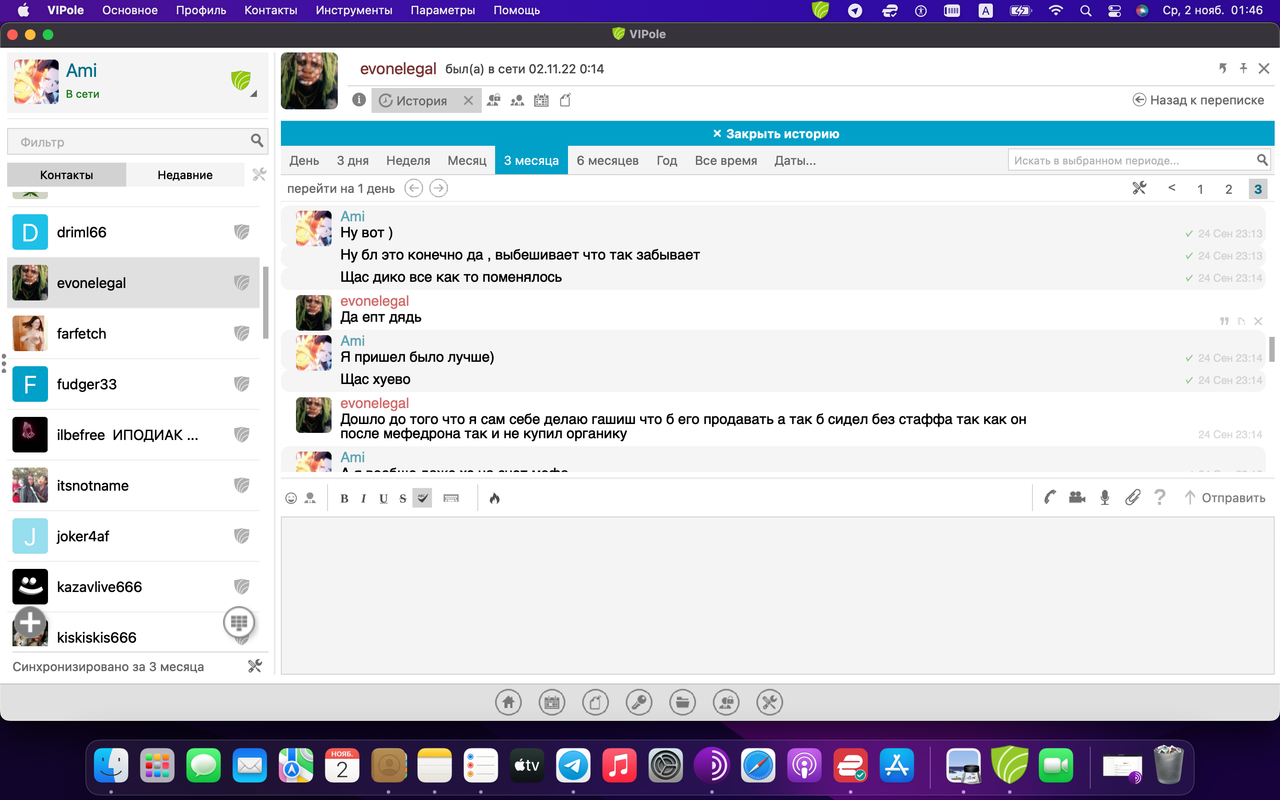Go to previous history page arrow
The width and height of the screenshot is (1280, 800).
tap(1172, 188)
